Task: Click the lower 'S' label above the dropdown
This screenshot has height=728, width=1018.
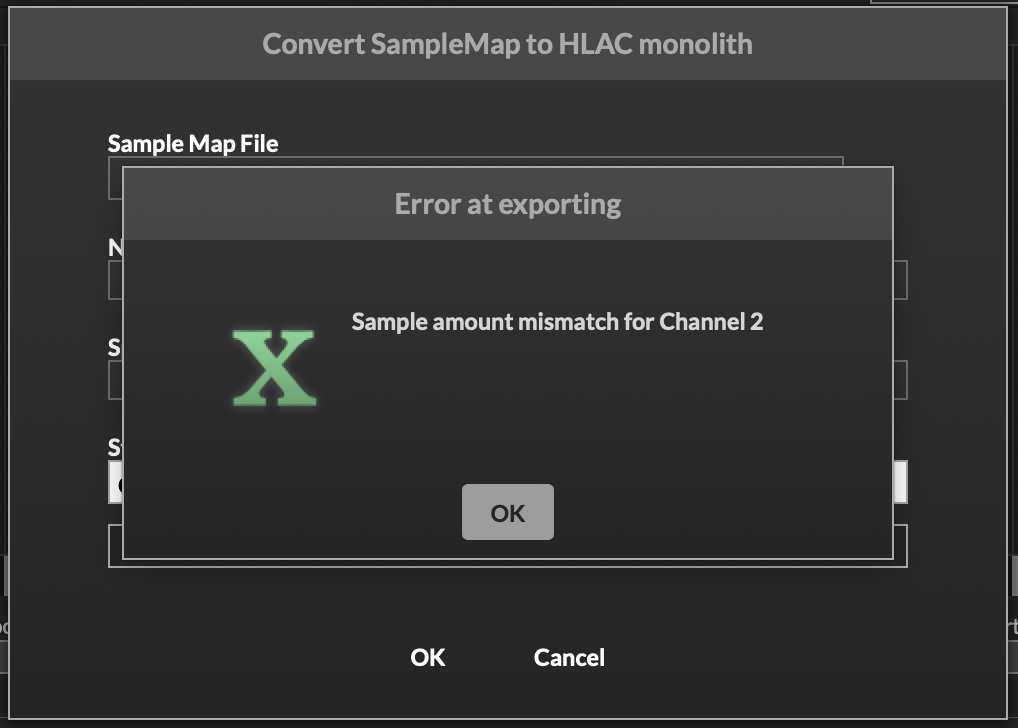Action: [x=114, y=447]
